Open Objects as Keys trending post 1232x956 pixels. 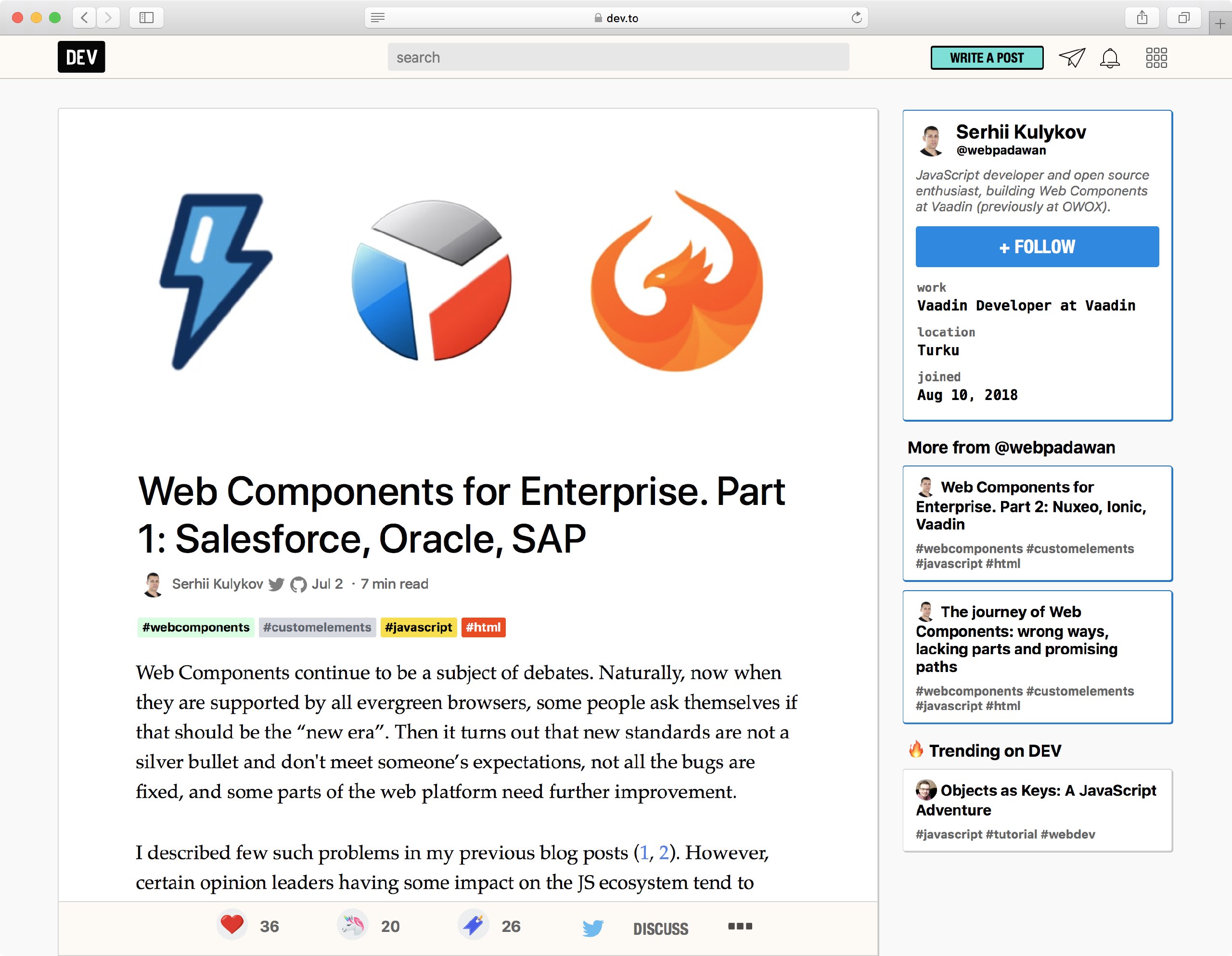tap(1038, 811)
